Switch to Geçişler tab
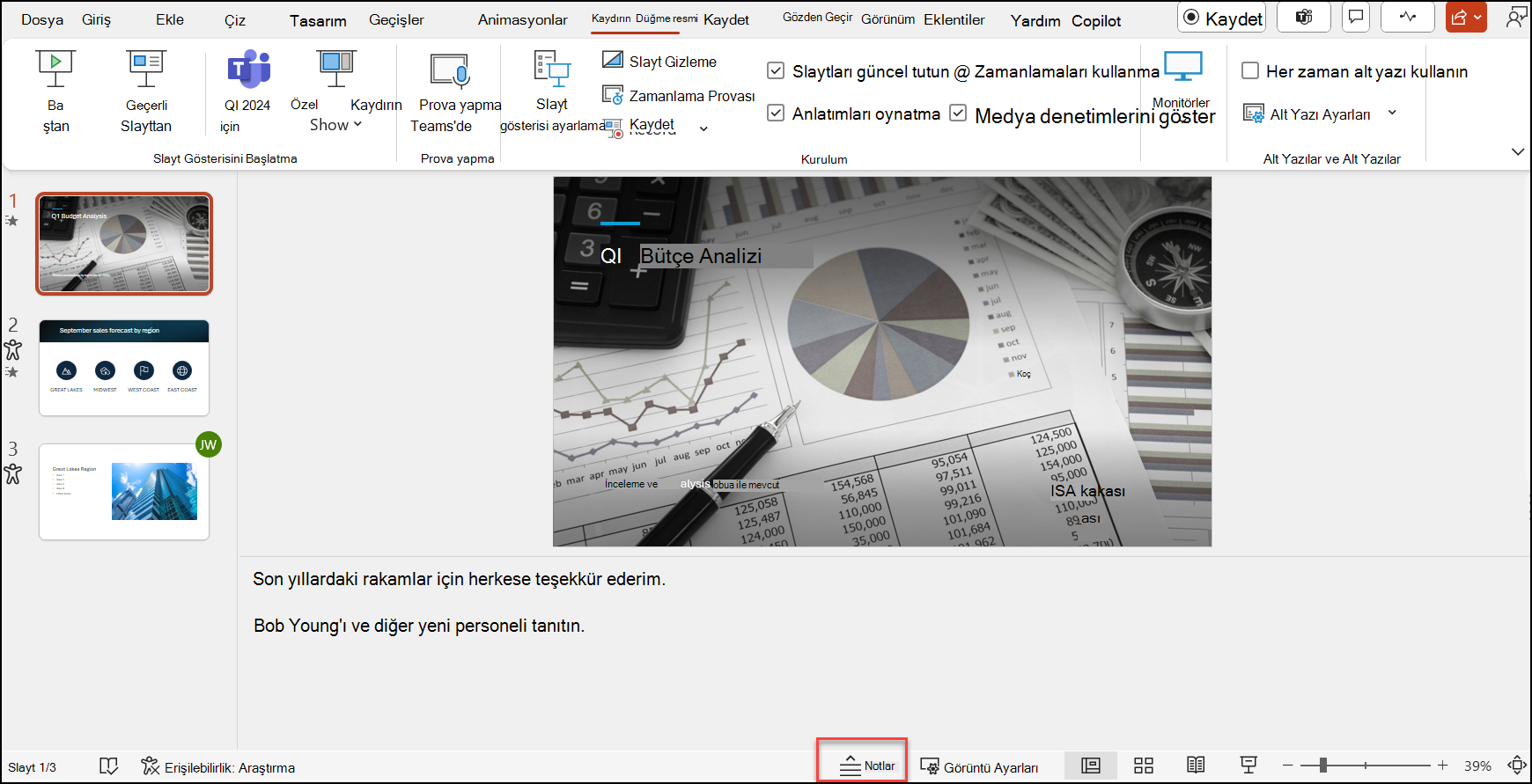 pyautogui.click(x=396, y=19)
